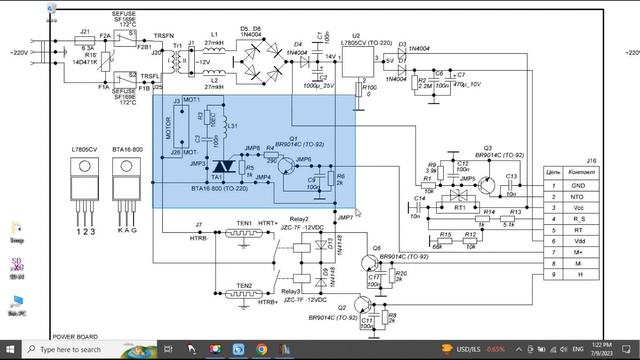
Task: Switch the ENG input language
Action: point(578,349)
